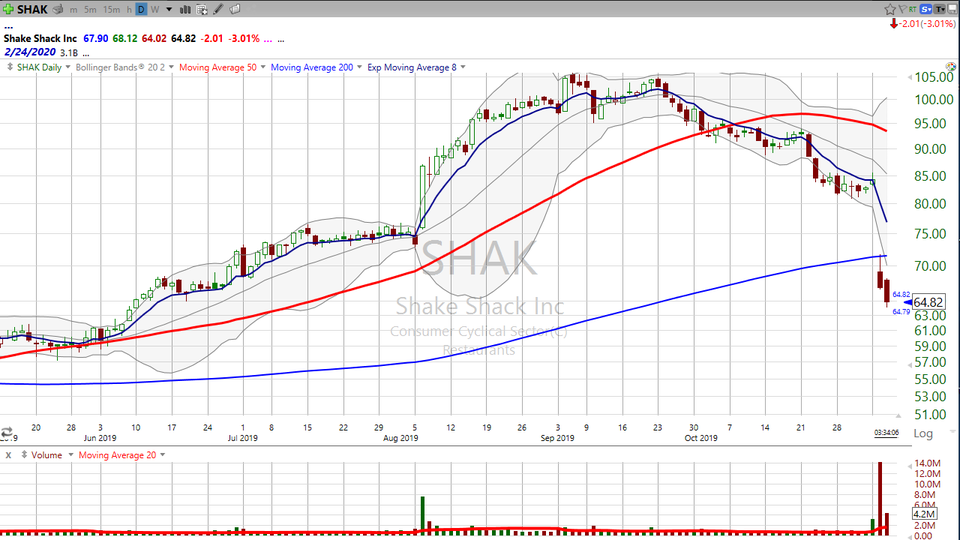This screenshot has width=960, height=540.
Task: Click the 100.00 price axis label
Action: tap(934, 100)
